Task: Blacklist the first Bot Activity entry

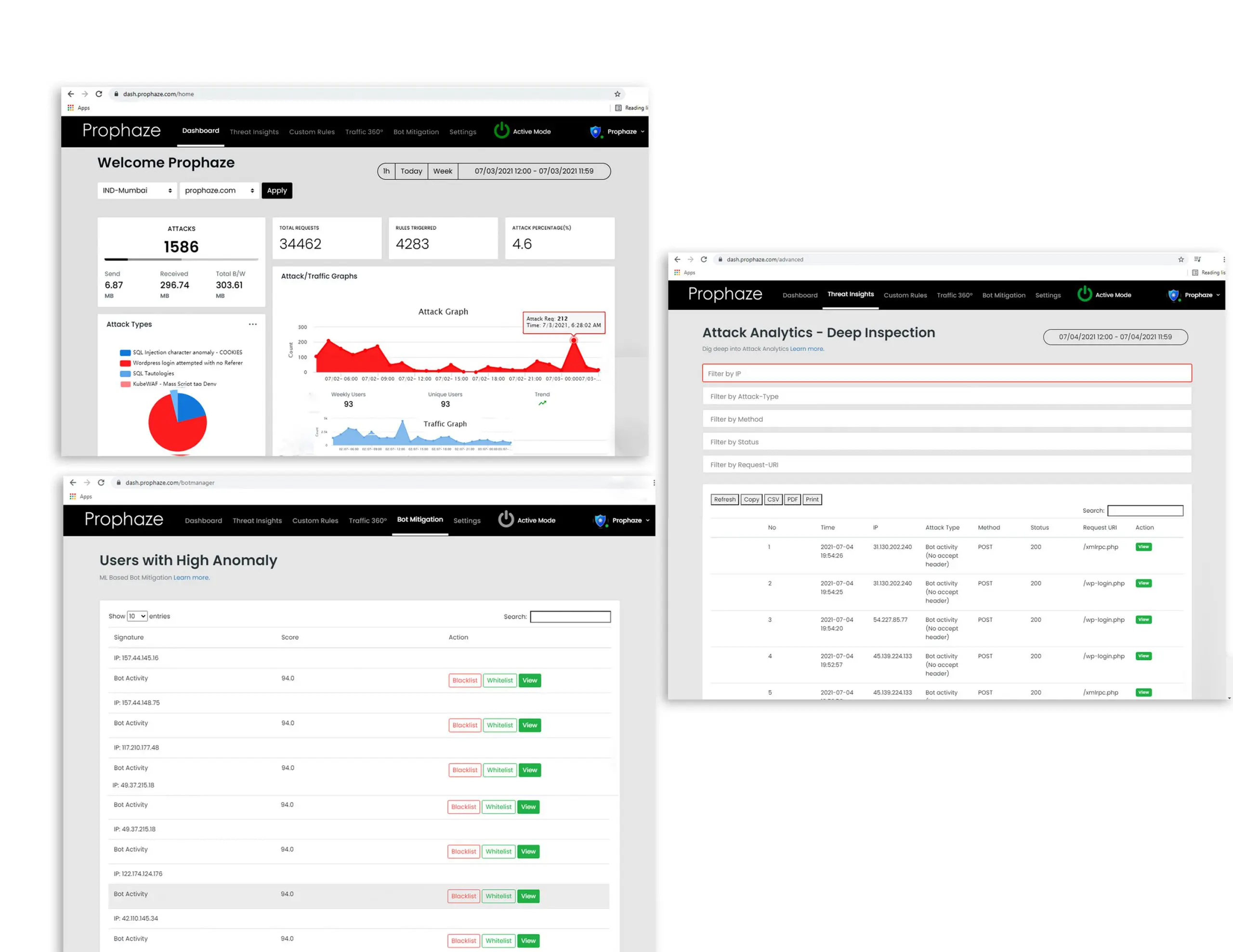Action: coord(465,680)
